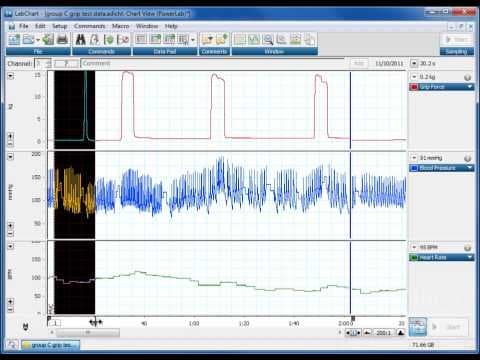Click the Notebook toolbar icon

[310, 40]
